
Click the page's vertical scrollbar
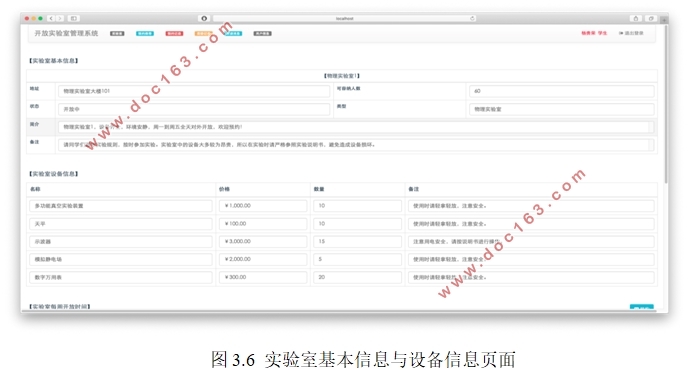tap(666, 104)
